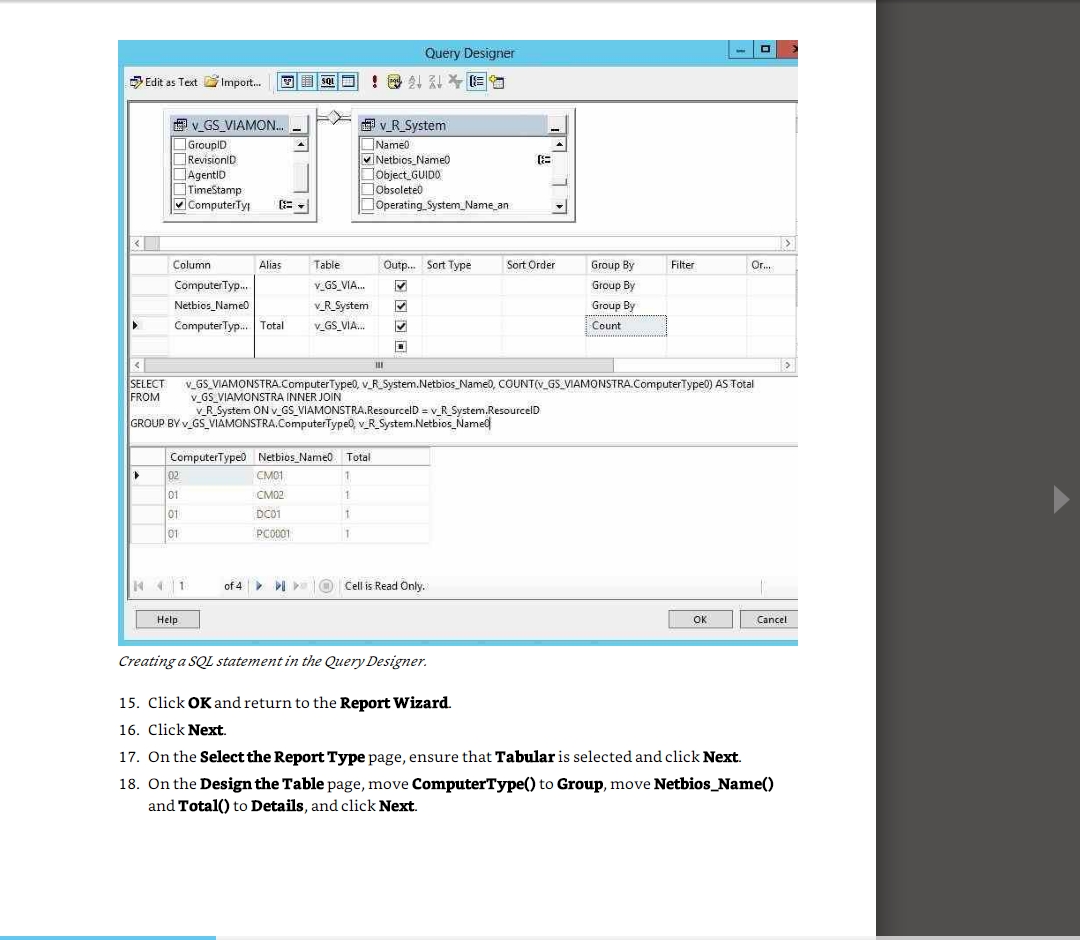Click the Import query toolbar button
Image resolution: width=1080 pixels, height=940 pixels.
pos(233,82)
